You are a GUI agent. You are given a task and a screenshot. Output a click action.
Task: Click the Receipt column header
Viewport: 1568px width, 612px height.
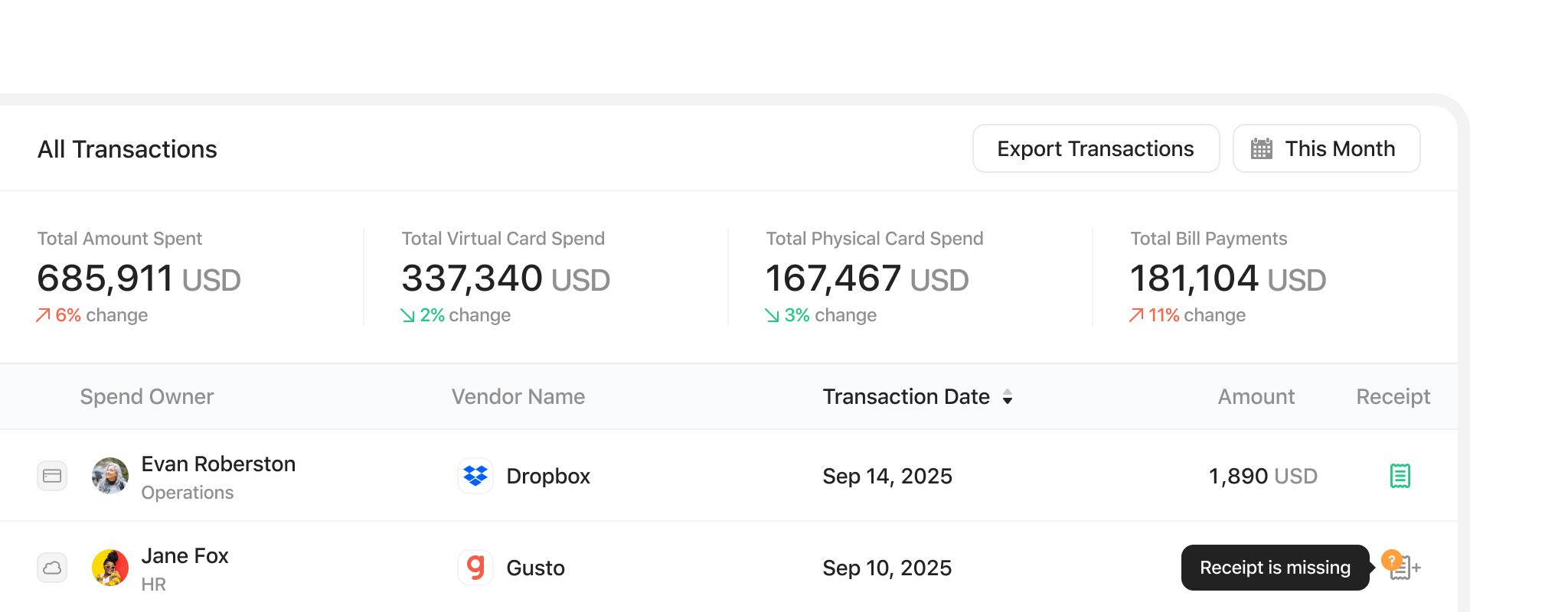pyautogui.click(x=1393, y=396)
